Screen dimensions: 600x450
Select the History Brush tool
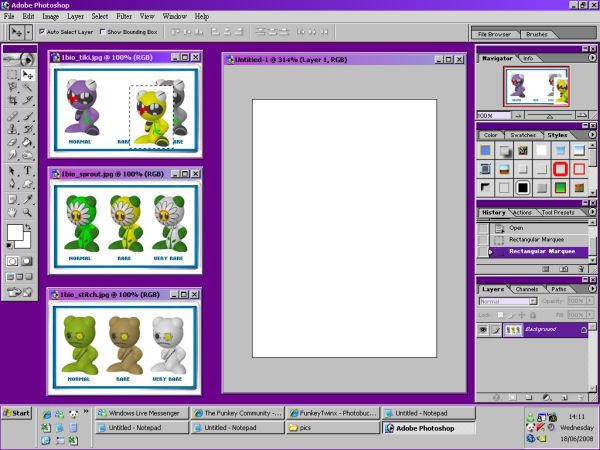(27, 129)
